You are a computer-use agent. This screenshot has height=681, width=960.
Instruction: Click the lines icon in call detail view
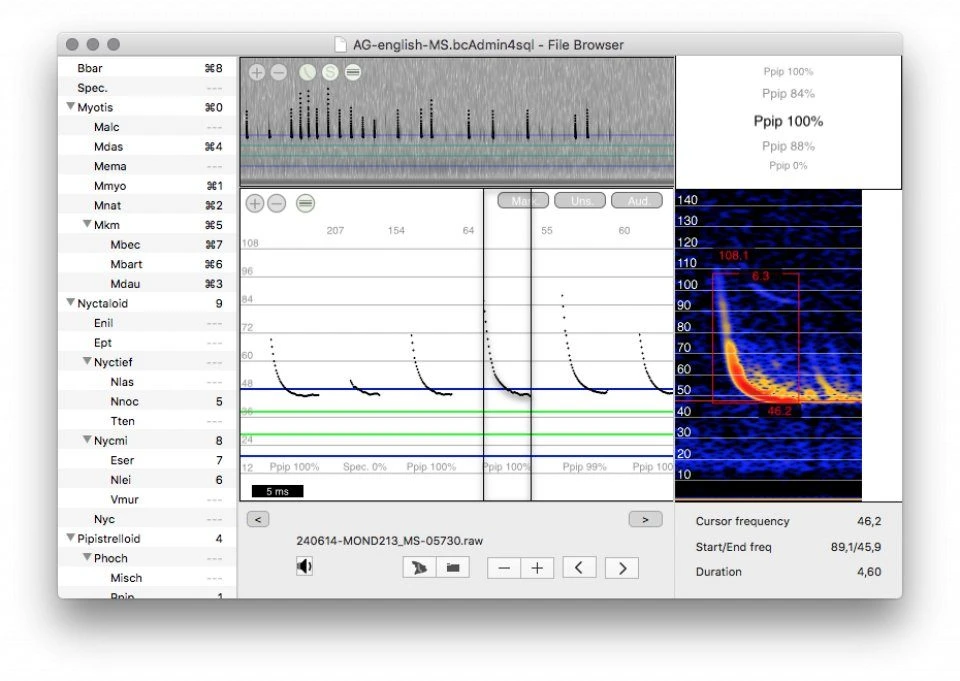305,203
